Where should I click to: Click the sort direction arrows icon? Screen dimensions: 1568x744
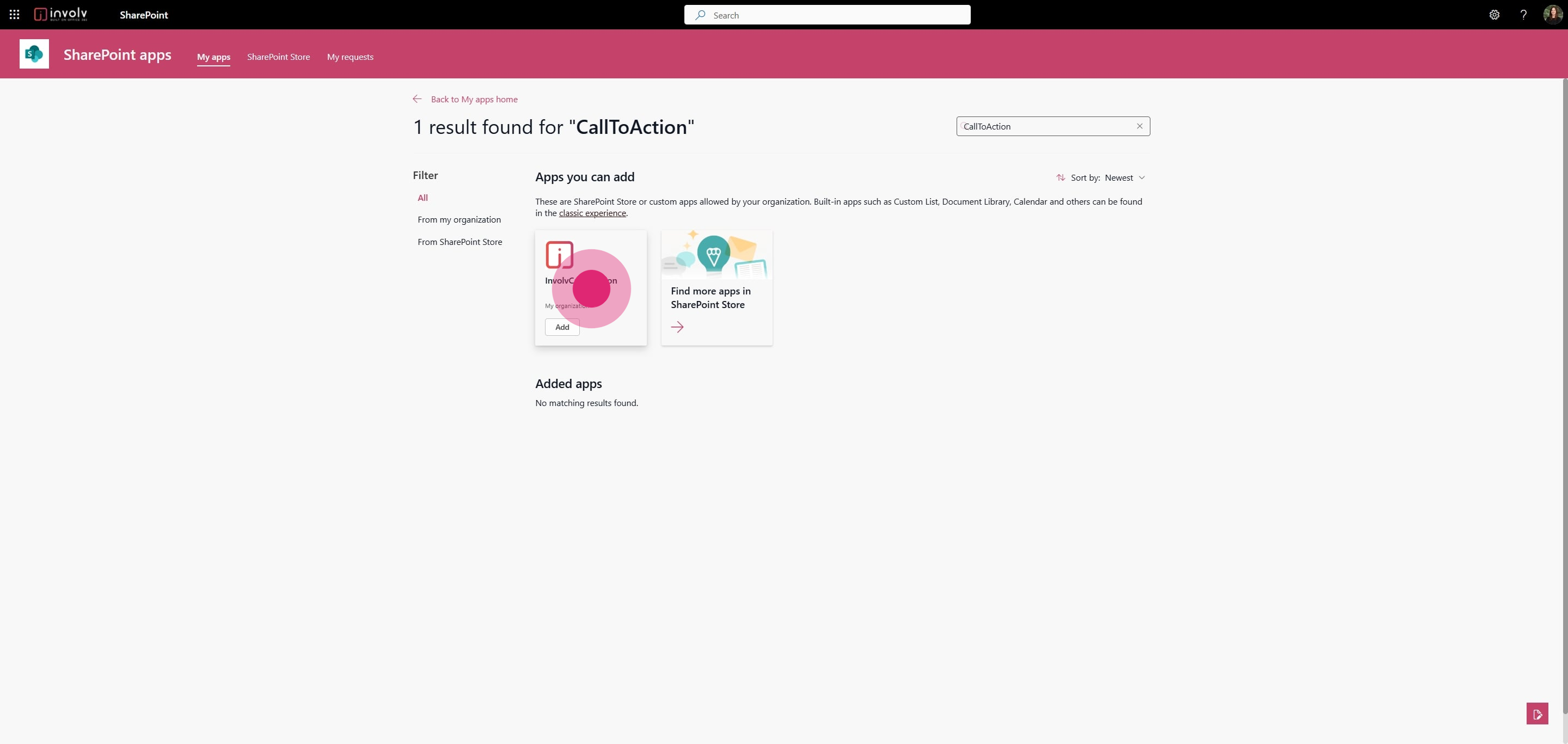pyautogui.click(x=1061, y=177)
